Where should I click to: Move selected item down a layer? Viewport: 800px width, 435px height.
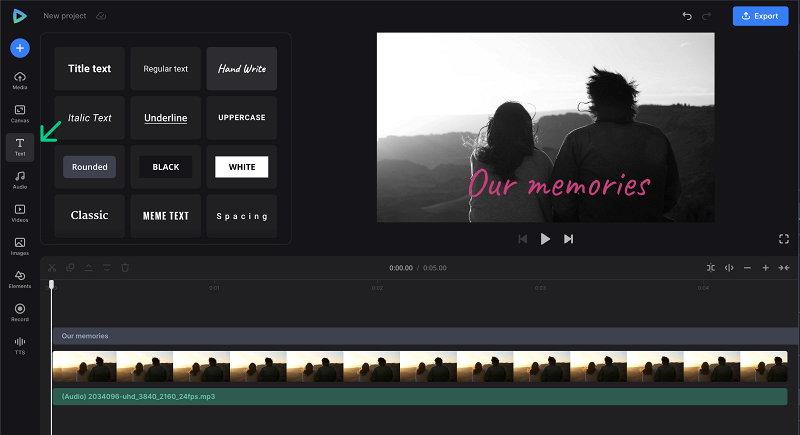(x=107, y=267)
